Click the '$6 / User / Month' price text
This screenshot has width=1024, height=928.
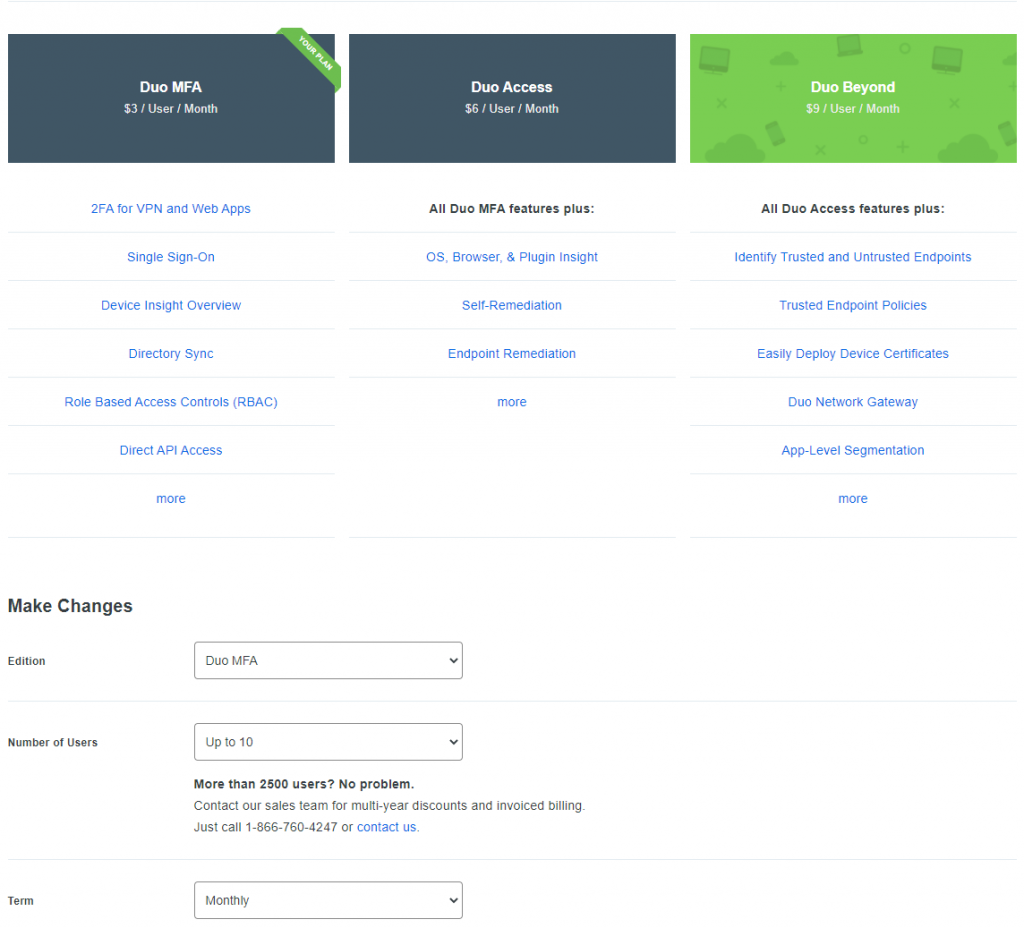point(512,108)
